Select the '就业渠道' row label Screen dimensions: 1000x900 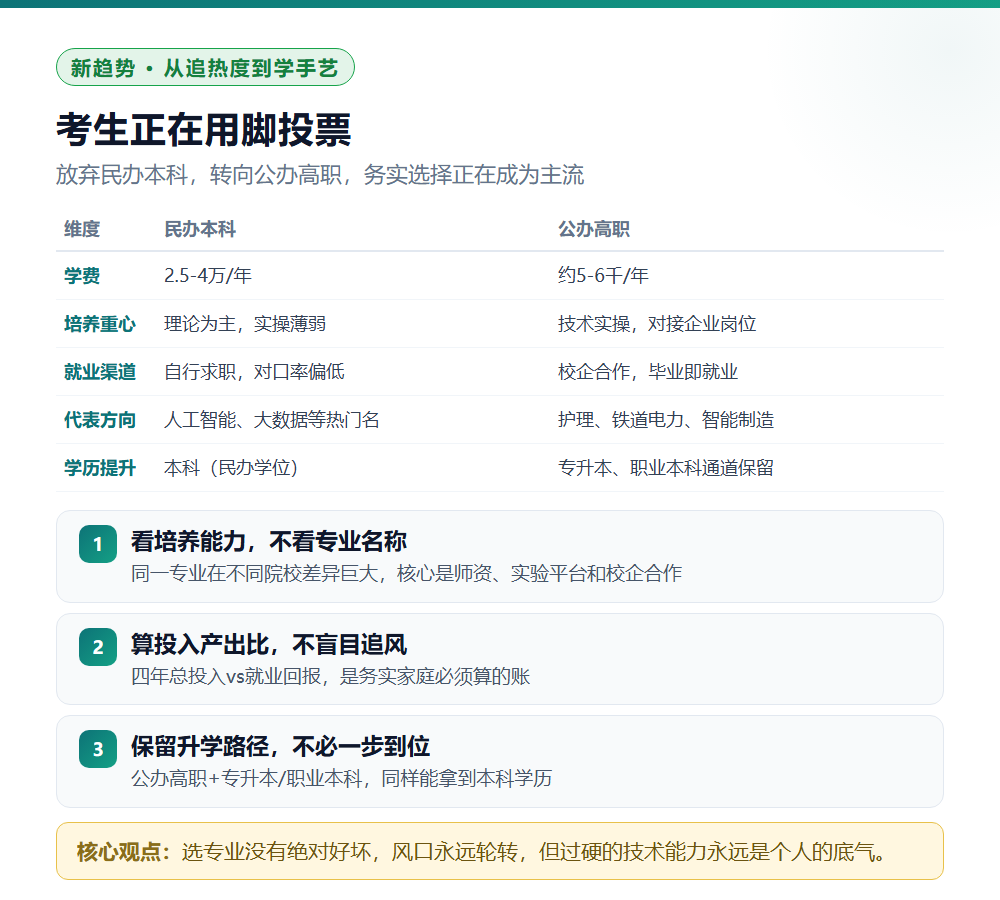pos(100,372)
